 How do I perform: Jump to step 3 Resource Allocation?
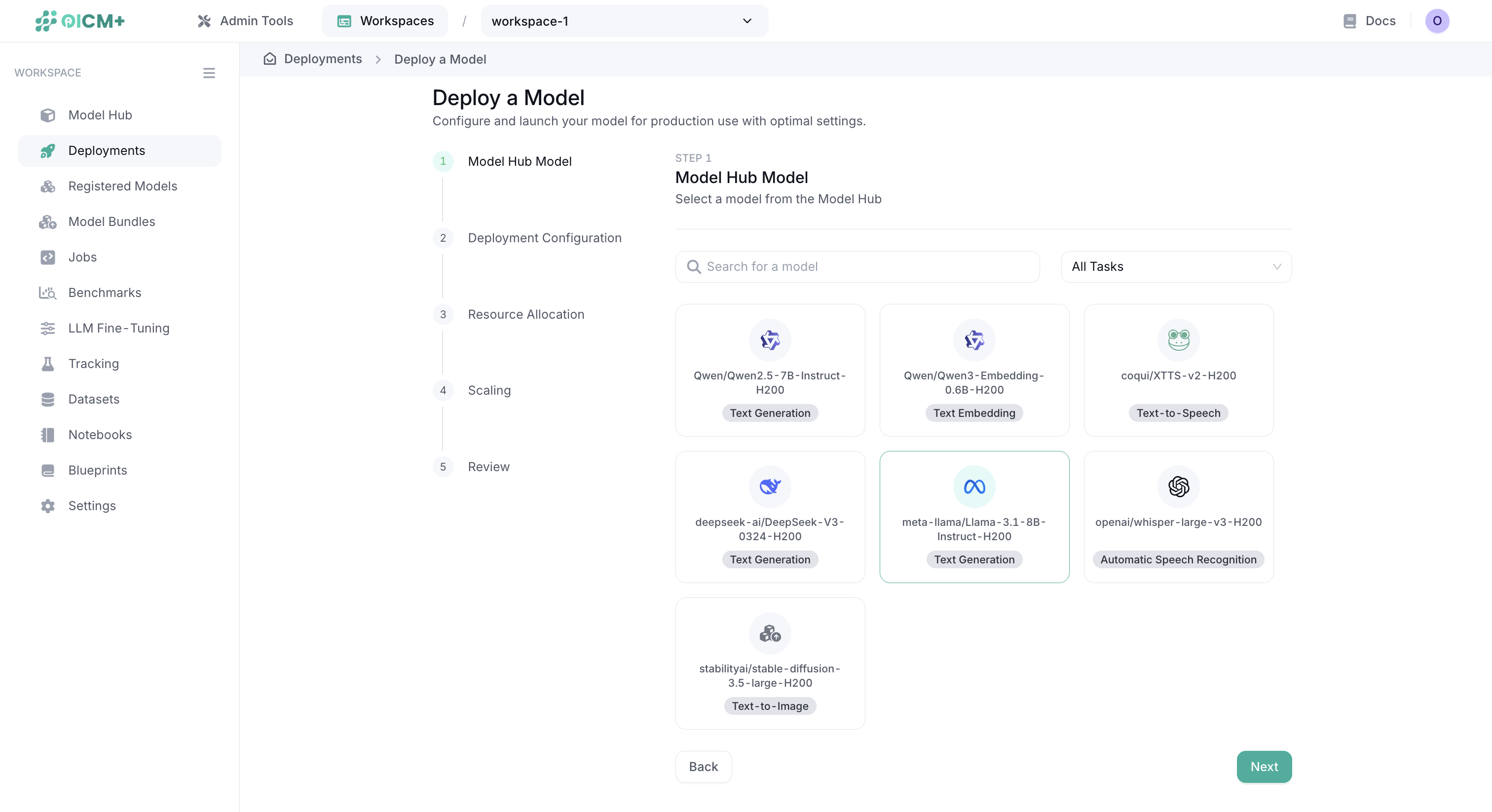[525, 315]
